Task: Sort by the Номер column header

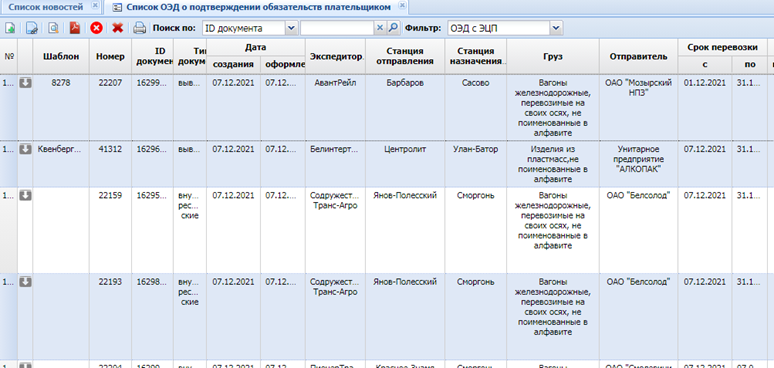Action: click(x=111, y=56)
